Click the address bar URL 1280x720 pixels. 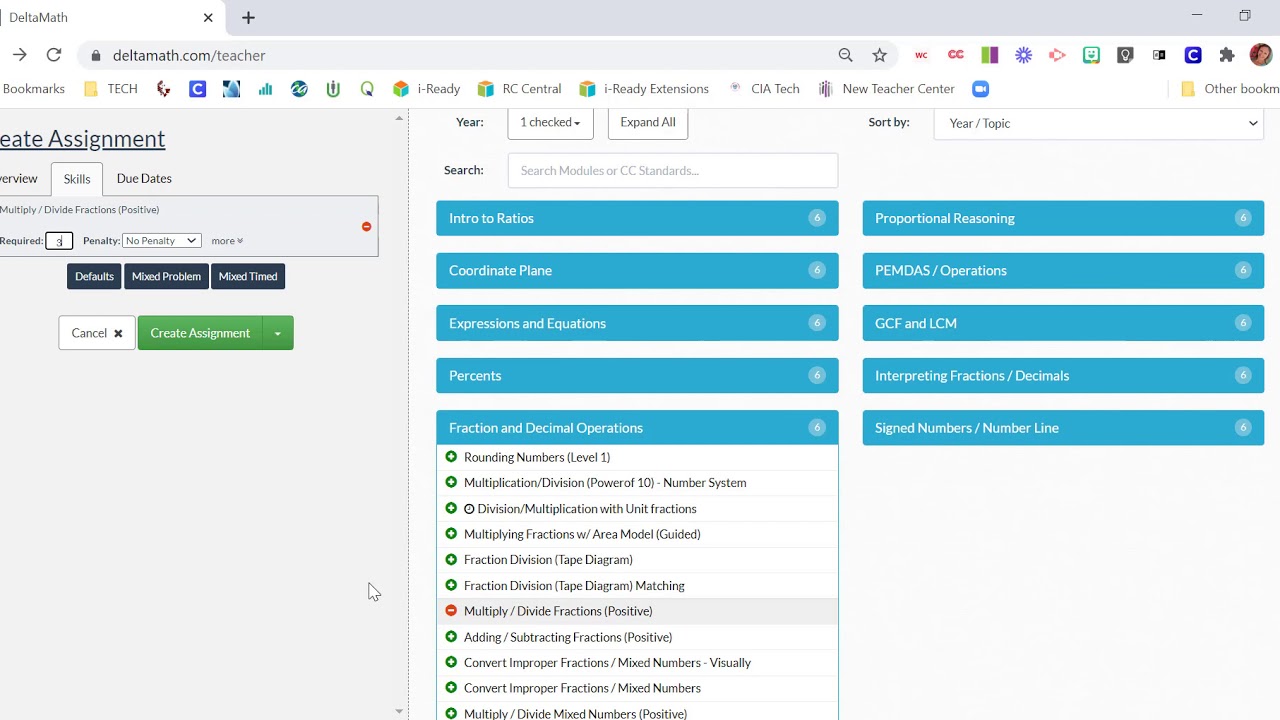pyautogui.click(x=189, y=55)
